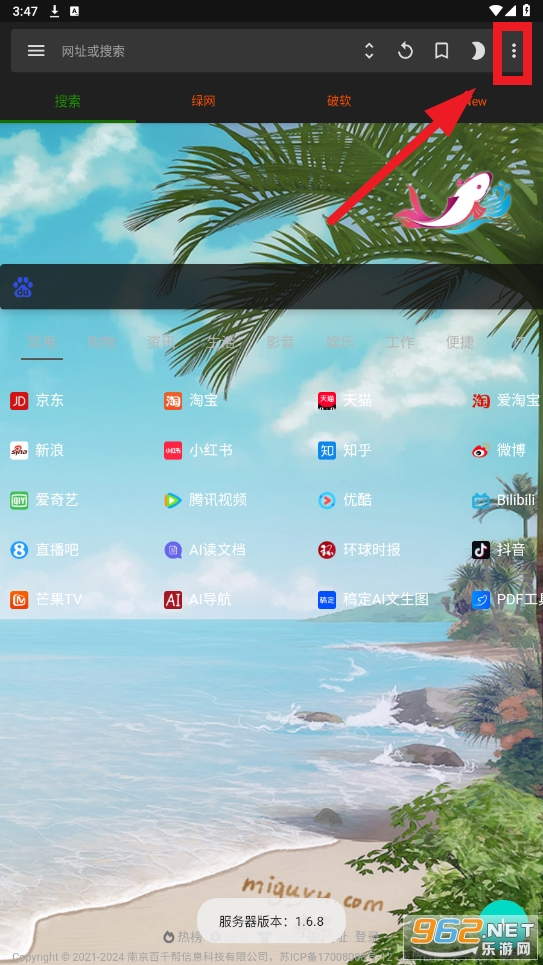Image resolution: width=543 pixels, height=965 pixels.
Task: Open the hamburger menu in address bar
Action: [36, 51]
